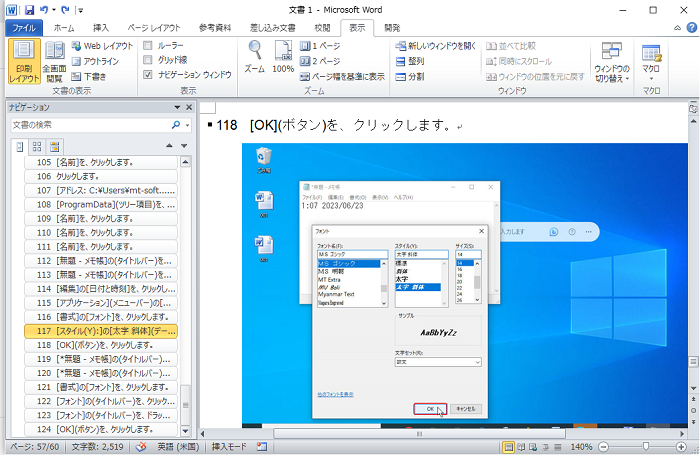Browse headings tab in the navigation pane
This screenshot has height=455, width=700.
click(x=19, y=146)
